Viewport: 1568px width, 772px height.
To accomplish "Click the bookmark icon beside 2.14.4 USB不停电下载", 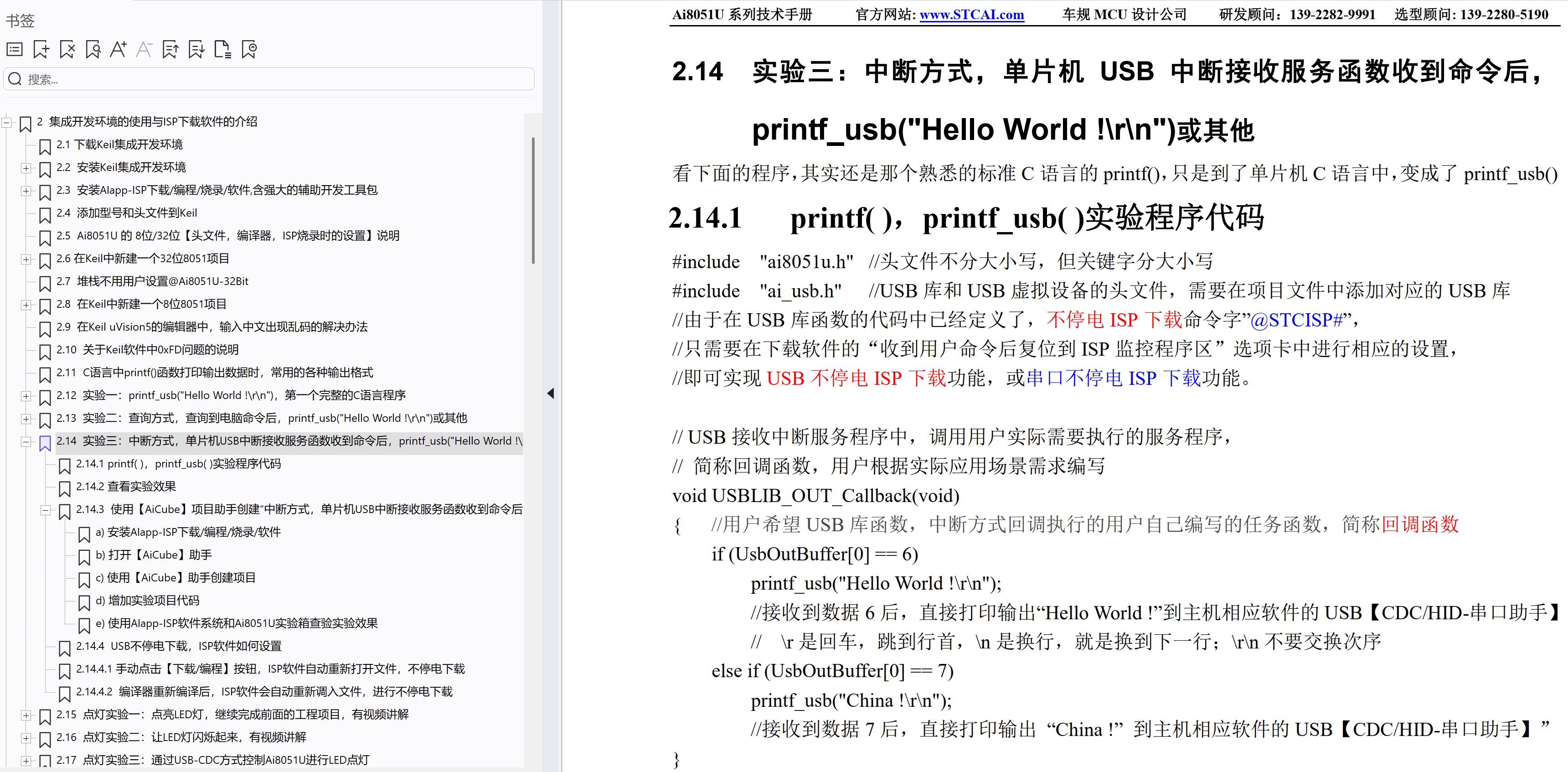I will [x=64, y=648].
